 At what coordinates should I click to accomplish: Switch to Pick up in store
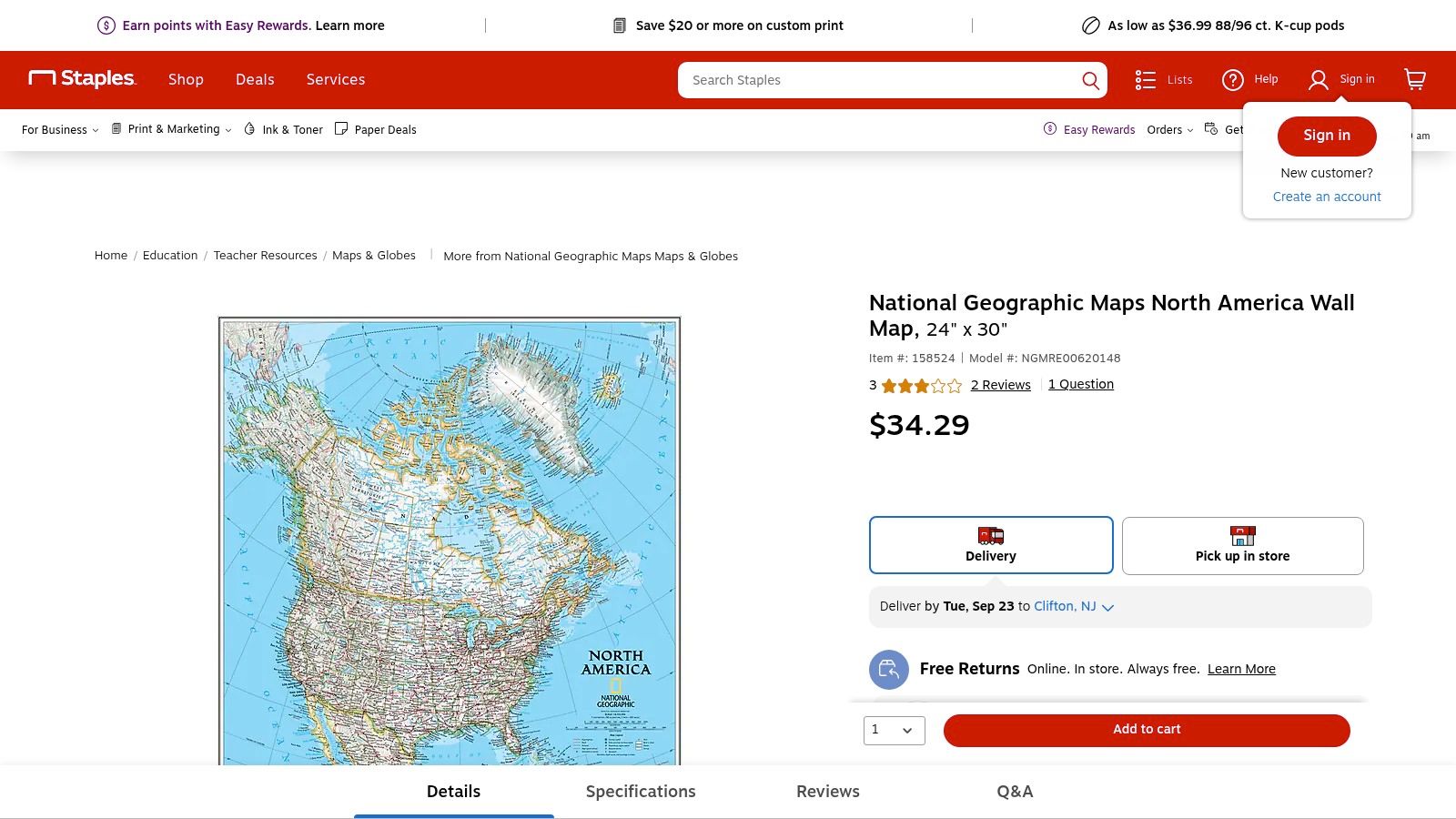coord(1242,546)
